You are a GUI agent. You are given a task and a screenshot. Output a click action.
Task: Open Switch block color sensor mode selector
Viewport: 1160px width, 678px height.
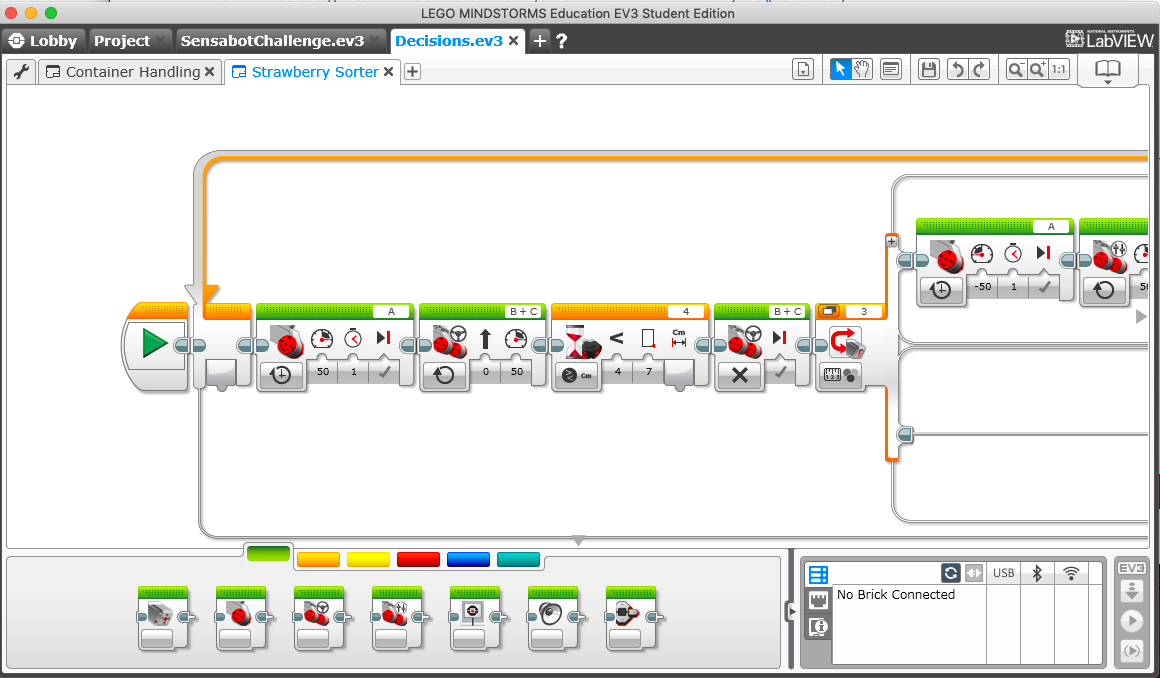(842, 375)
